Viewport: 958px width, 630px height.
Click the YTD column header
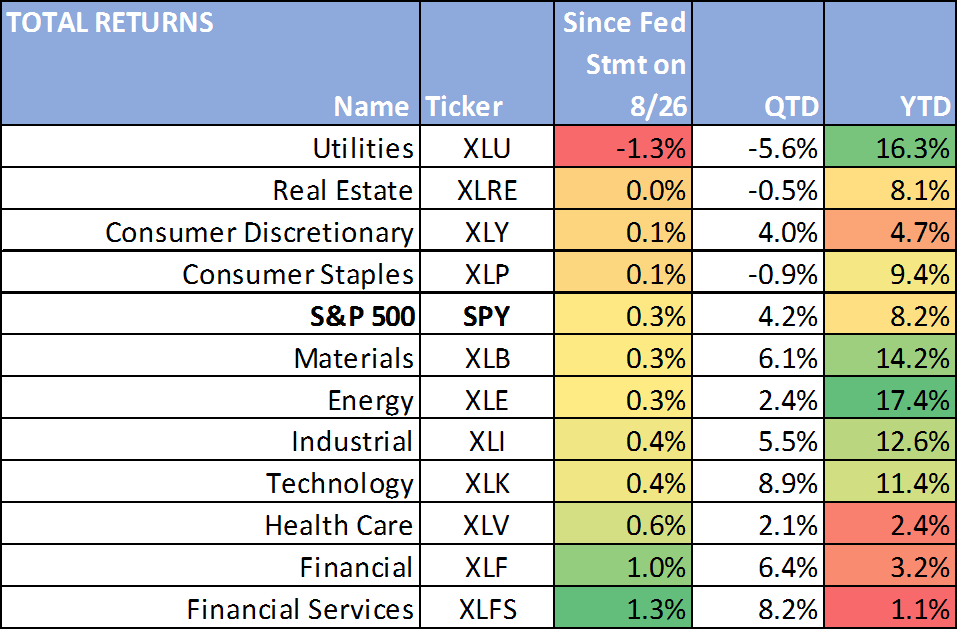(890, 64)
